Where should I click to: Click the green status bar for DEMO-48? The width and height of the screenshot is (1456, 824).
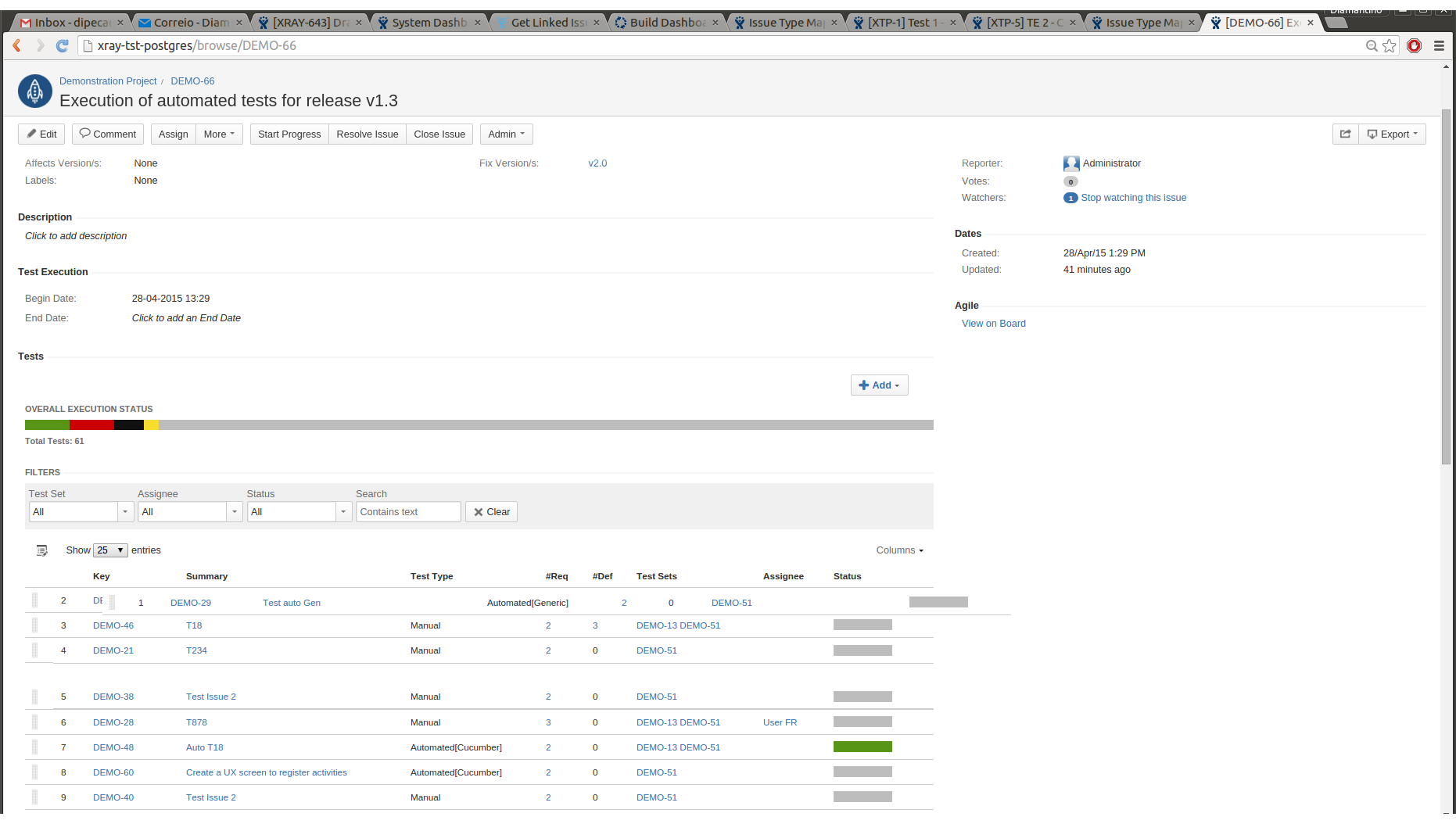point(862,747)
